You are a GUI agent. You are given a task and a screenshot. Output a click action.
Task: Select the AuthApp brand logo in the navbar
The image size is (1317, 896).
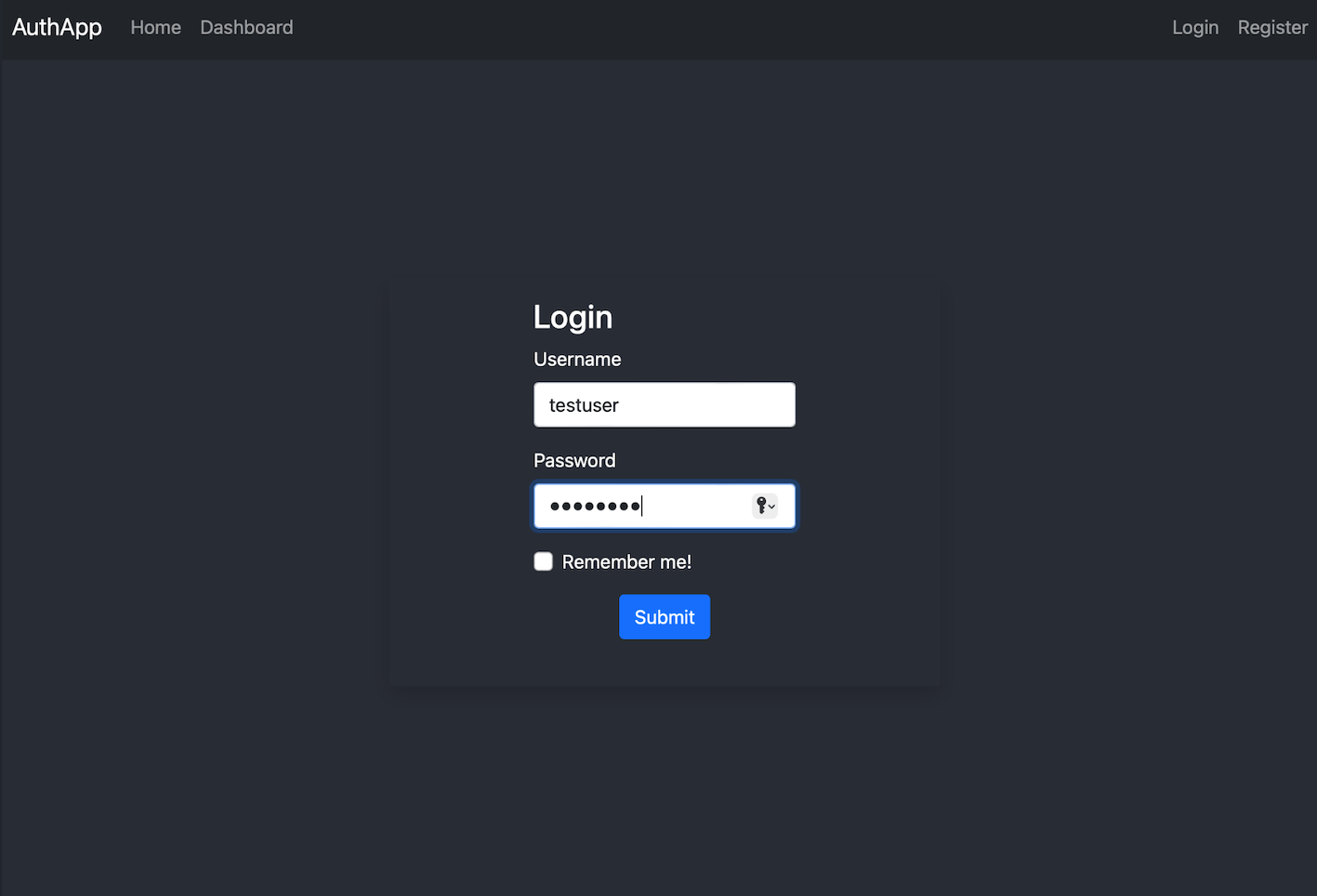pos(57,27)
